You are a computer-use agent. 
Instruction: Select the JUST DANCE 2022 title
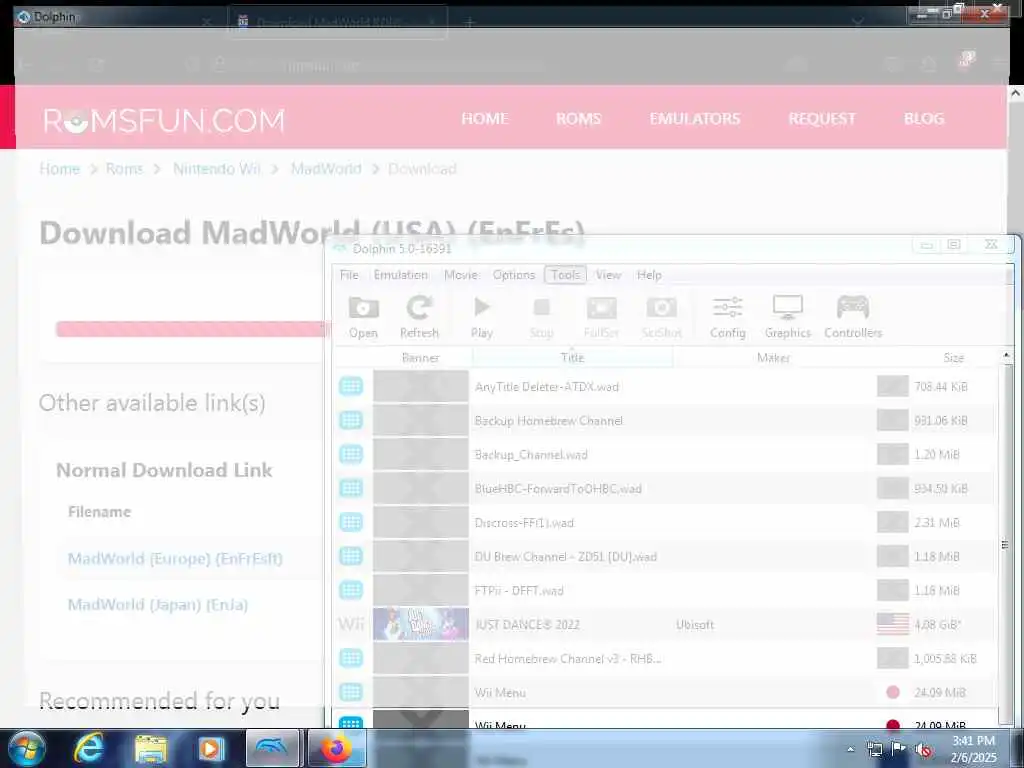527,624
